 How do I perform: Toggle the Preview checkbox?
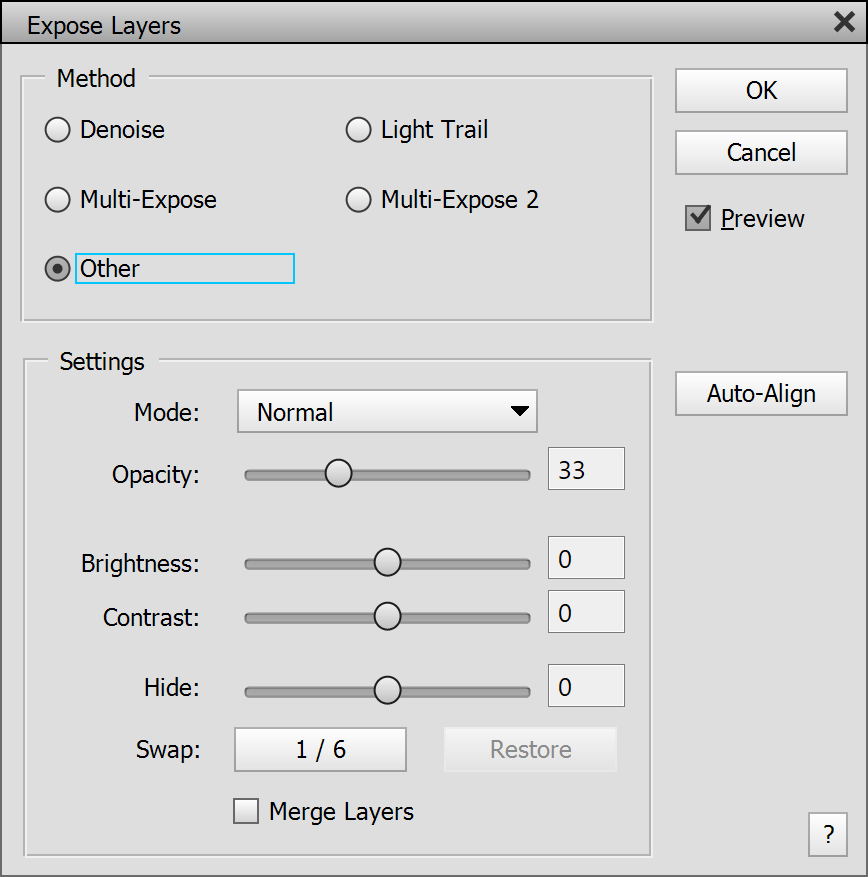(698, 218)
